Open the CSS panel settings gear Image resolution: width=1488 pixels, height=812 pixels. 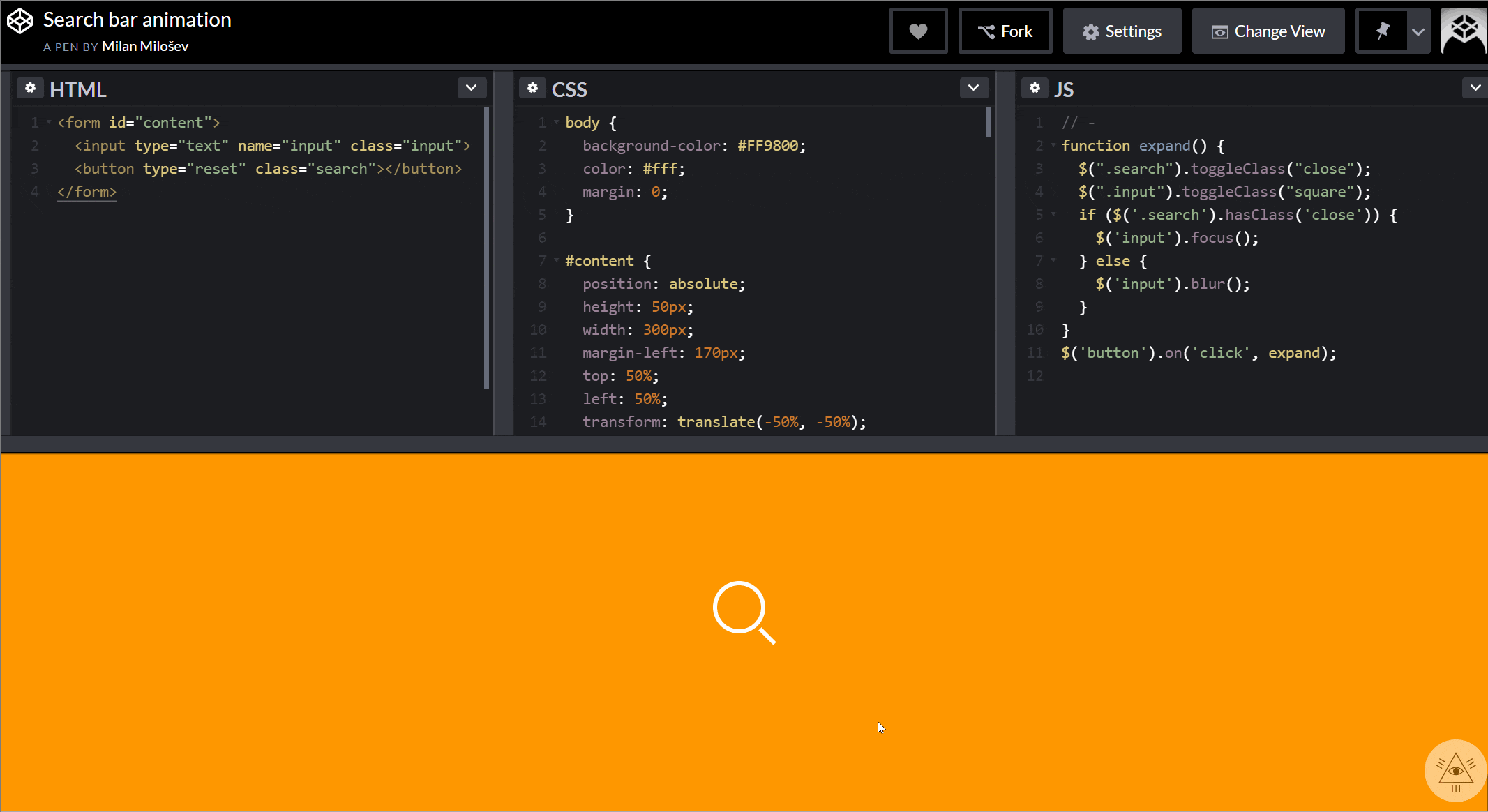coord(532,88)
